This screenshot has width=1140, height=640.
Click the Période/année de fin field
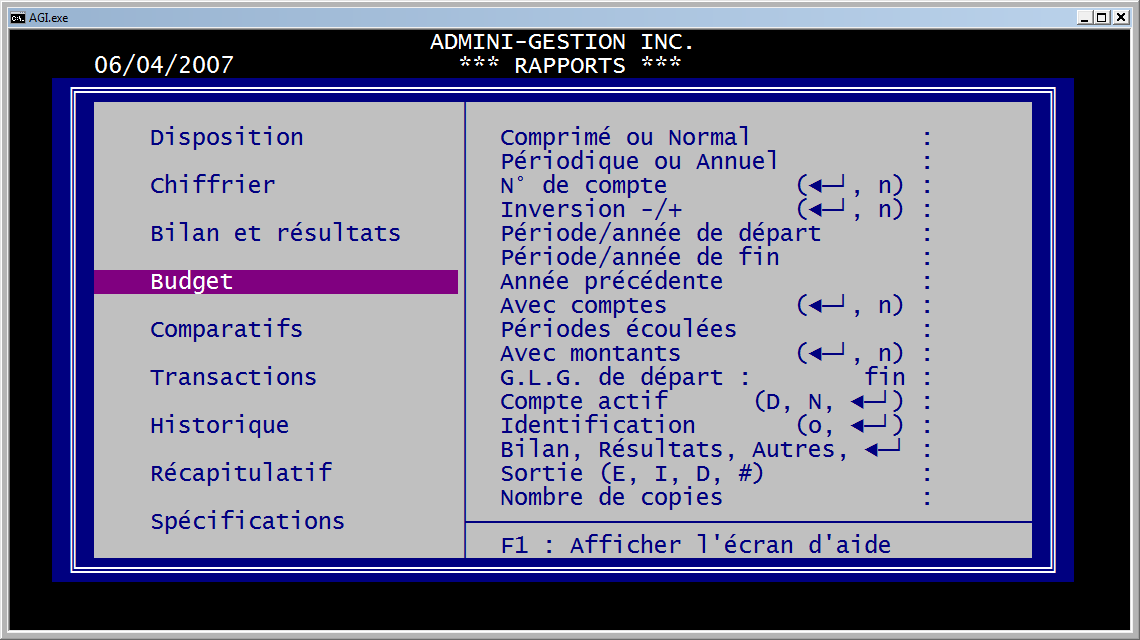click(639, 258)
